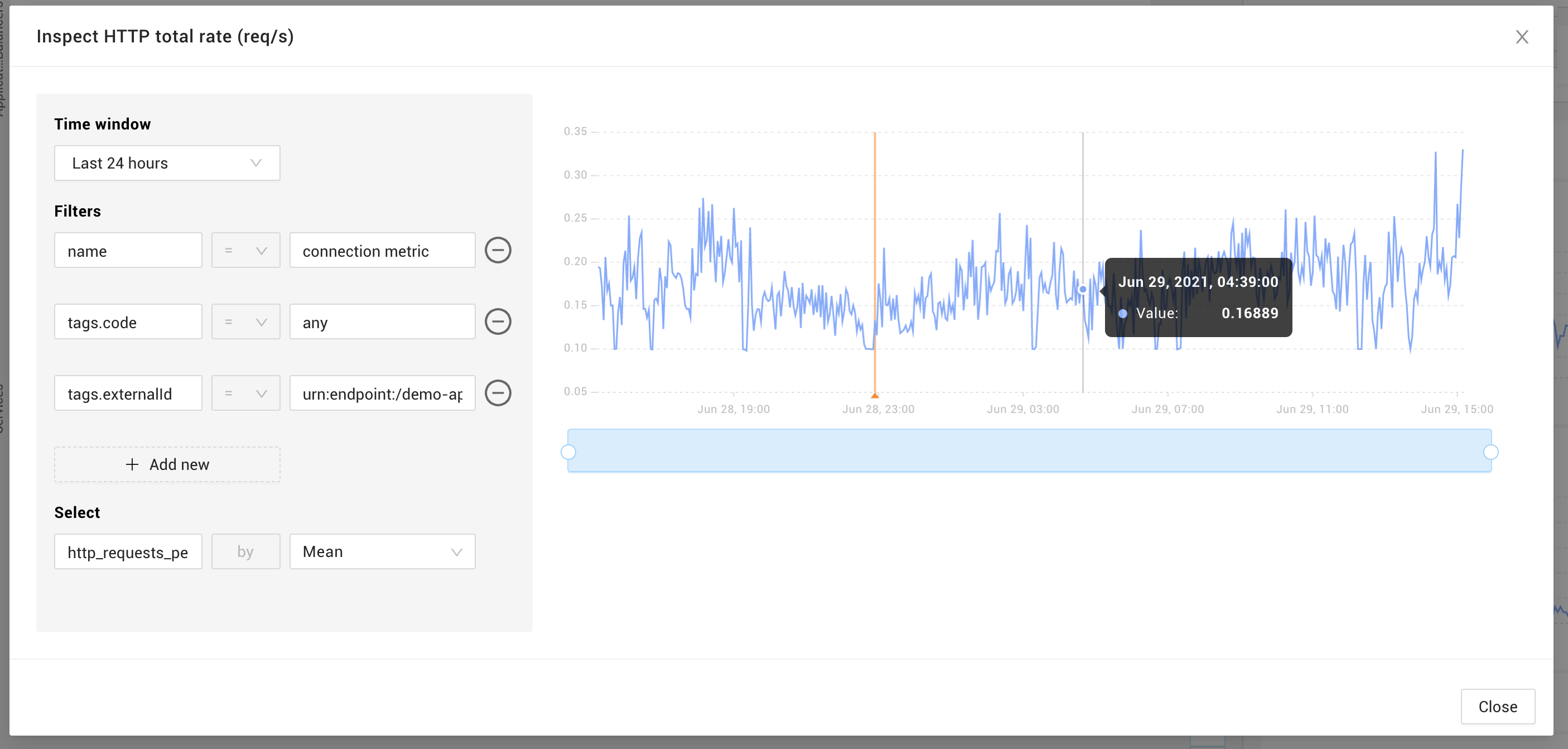This screenshot has width=1568, height=749.
Task: Click the name filter key field
Action: pos(128,250)
